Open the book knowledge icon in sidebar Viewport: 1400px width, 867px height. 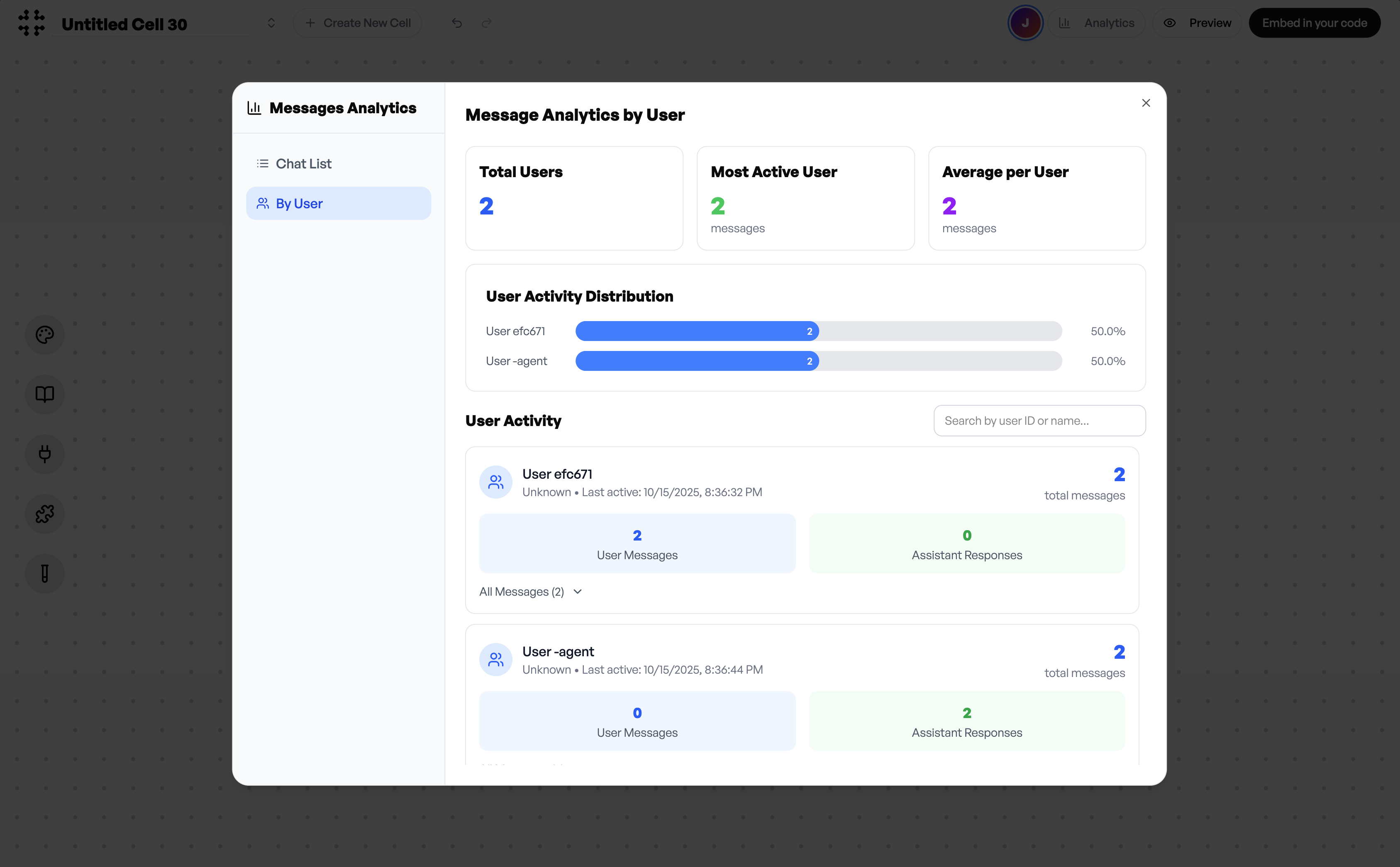coord(45,395)
